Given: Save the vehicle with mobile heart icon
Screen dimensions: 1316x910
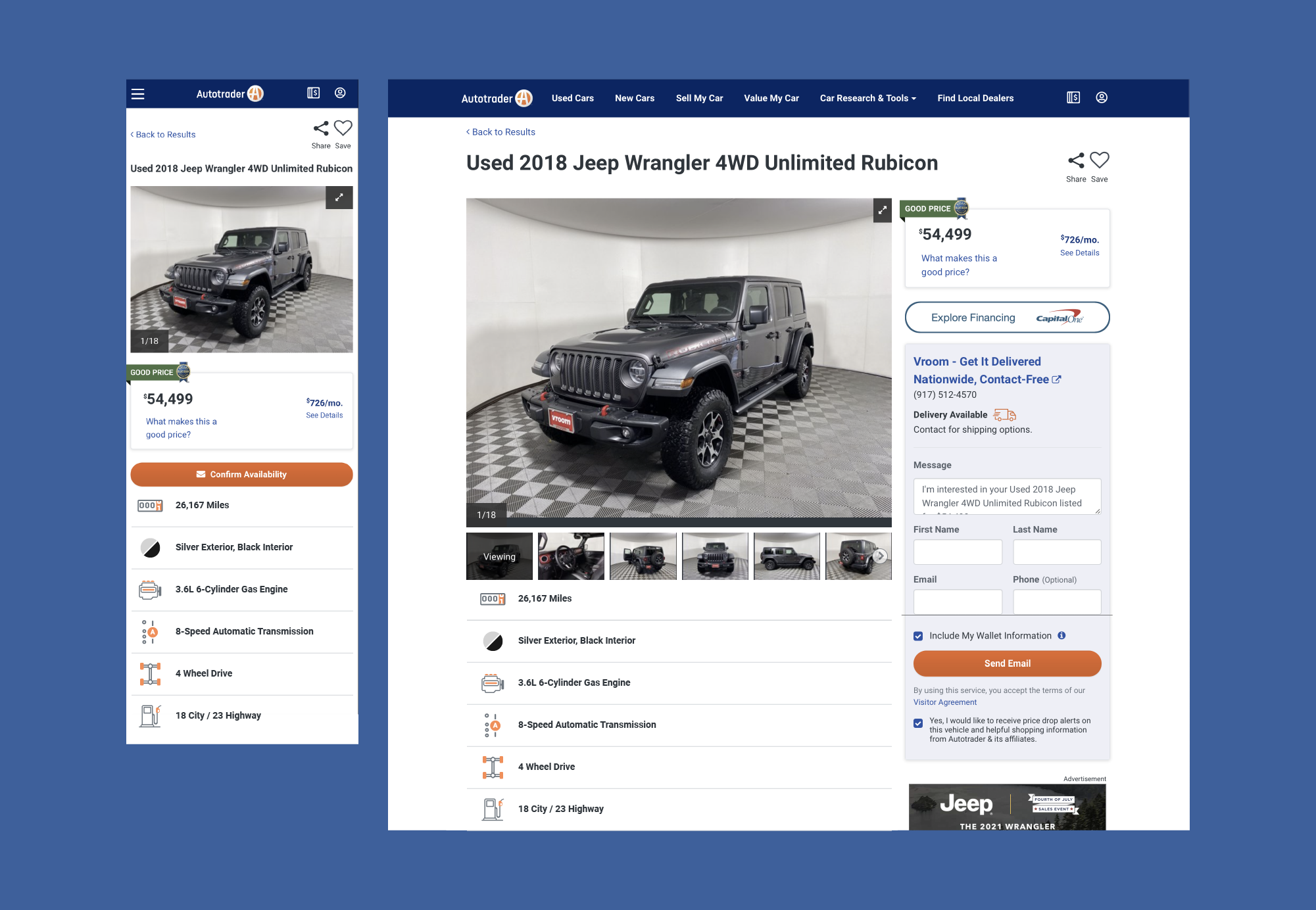Looking at the screenshot, I should click(343, 128).
